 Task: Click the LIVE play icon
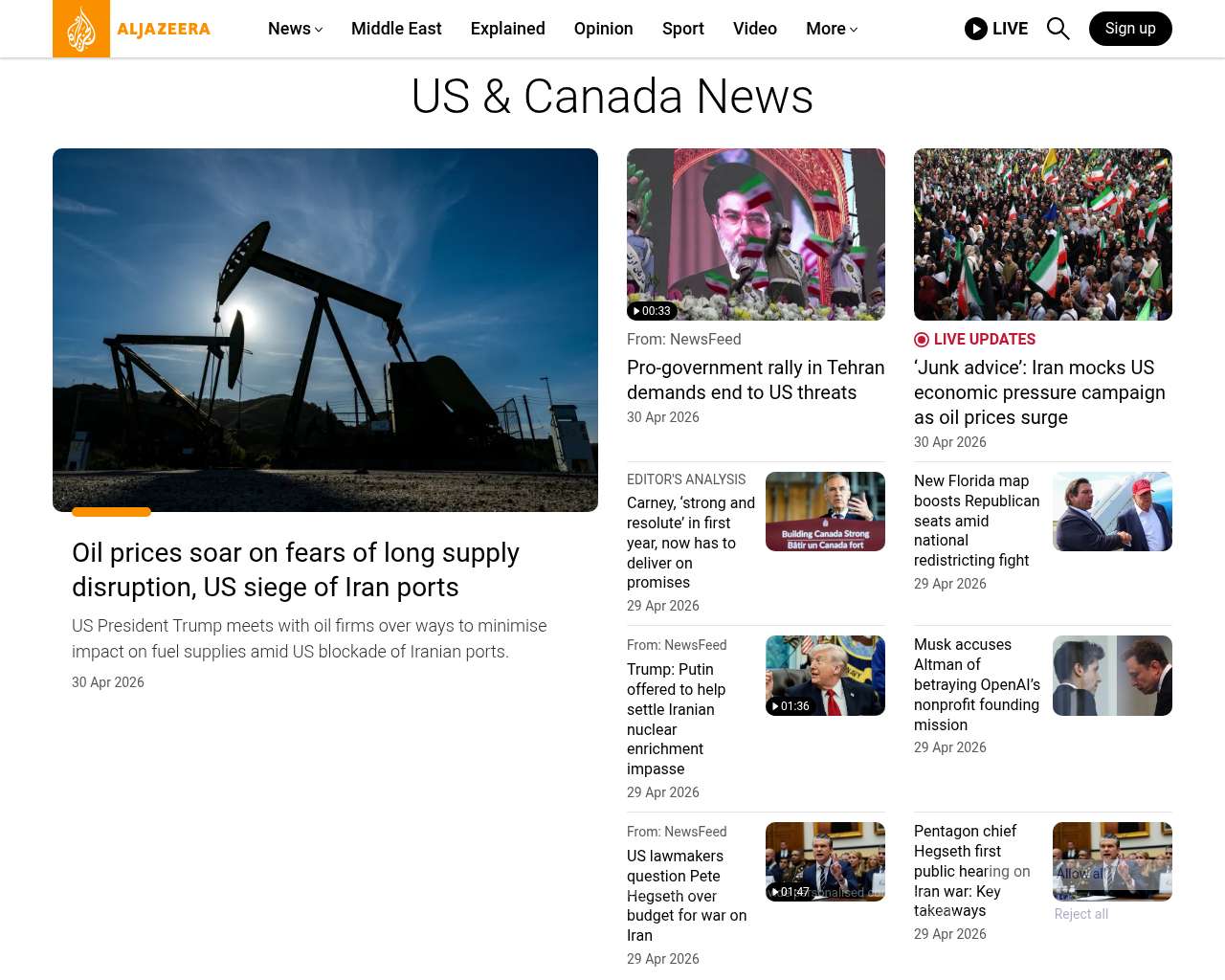click(976, 29)
